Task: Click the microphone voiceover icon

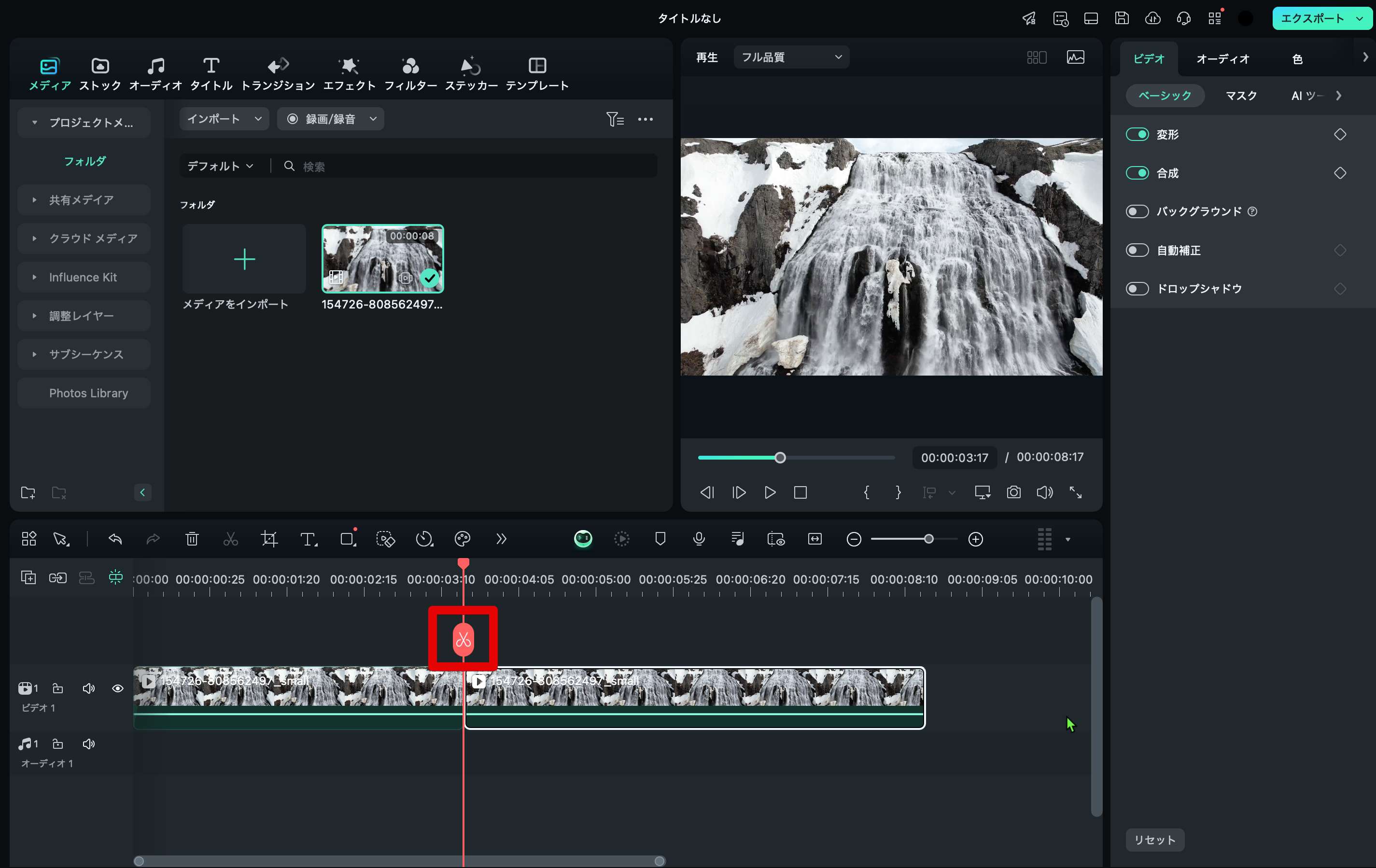Action: (698, 539)
